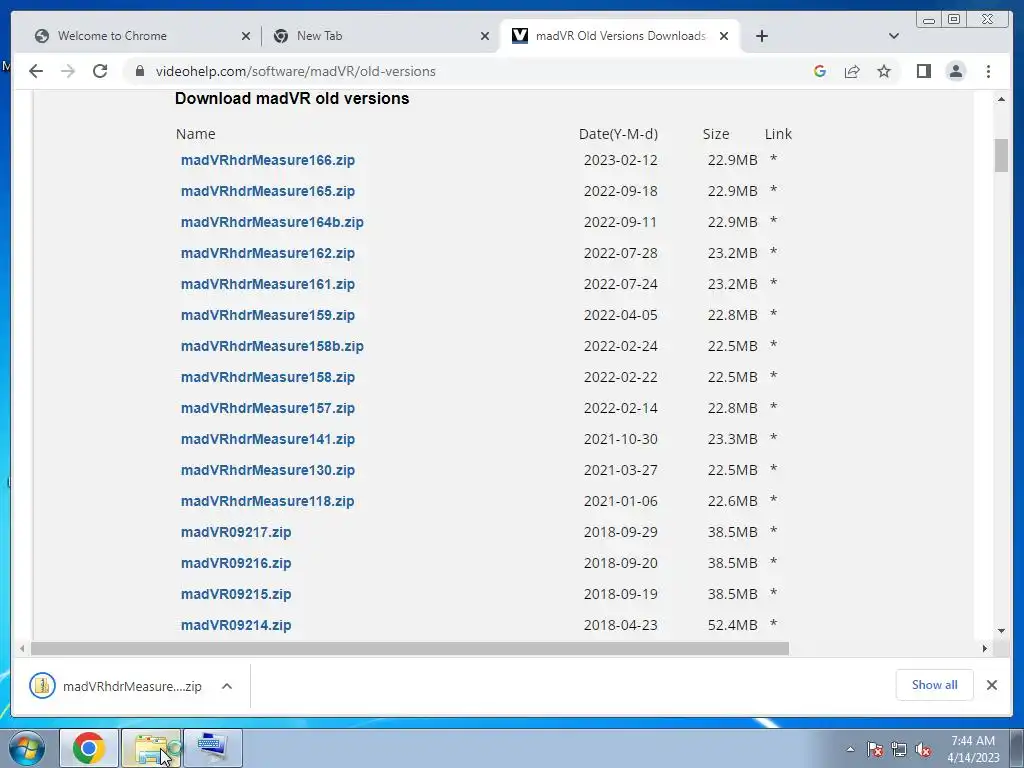
Task: Click Chrome icon in the taskbar
Action: 89,748
